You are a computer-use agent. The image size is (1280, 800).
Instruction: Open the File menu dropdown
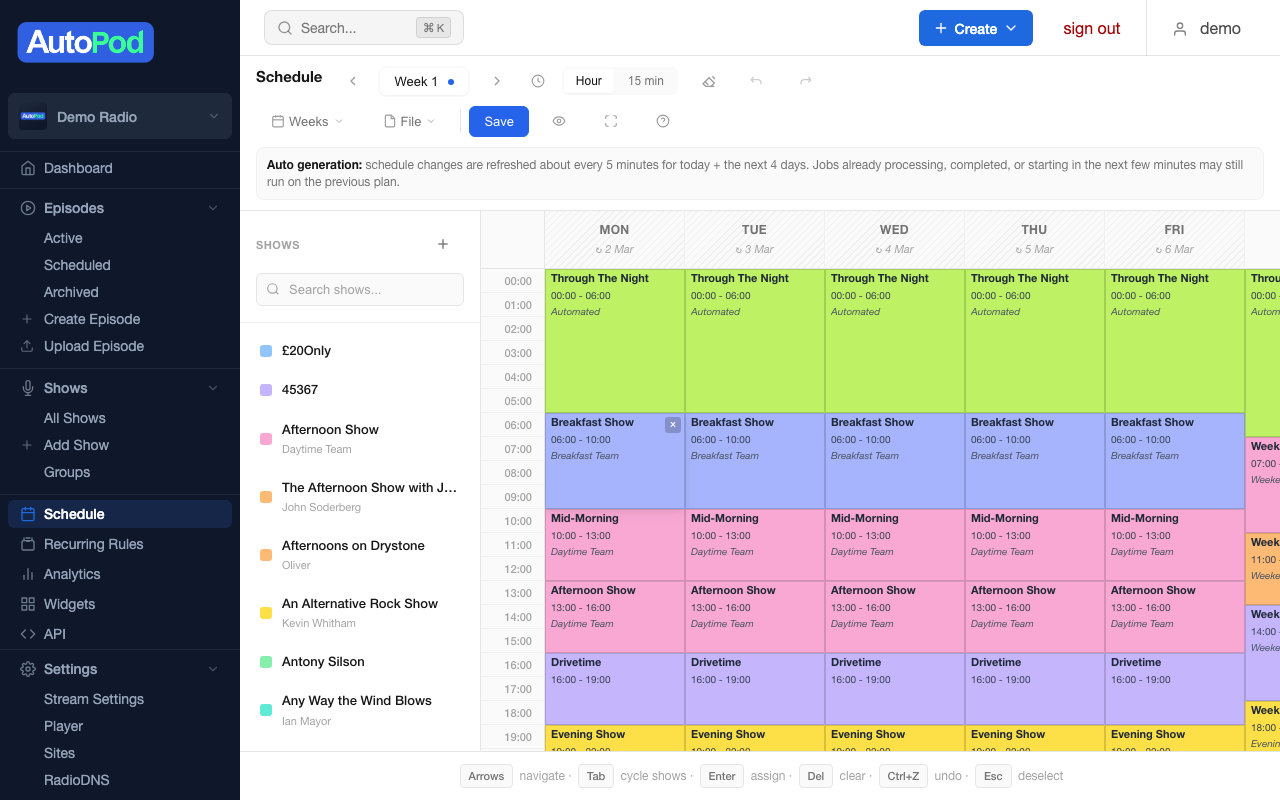409,121
